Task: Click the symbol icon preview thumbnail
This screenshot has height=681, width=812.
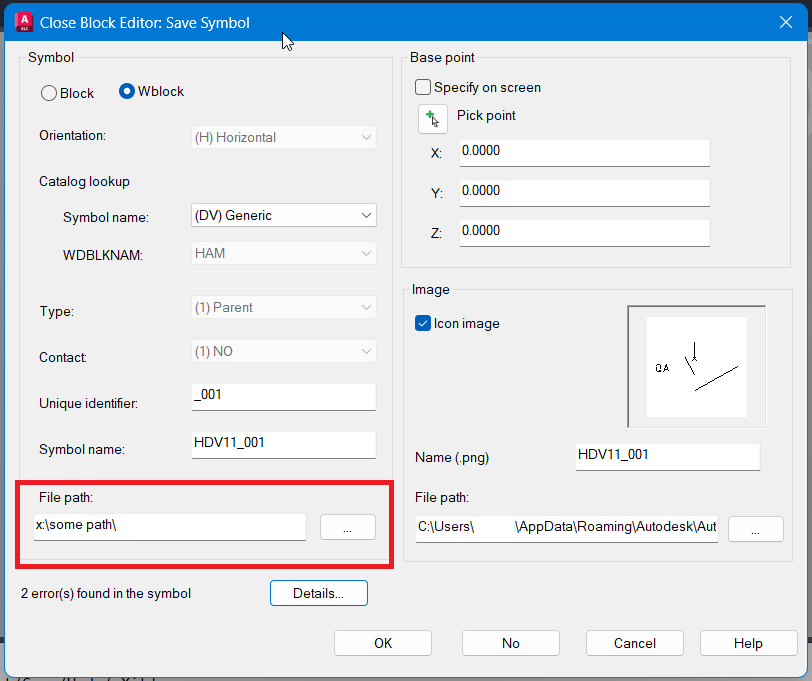Action: point(696,366)
